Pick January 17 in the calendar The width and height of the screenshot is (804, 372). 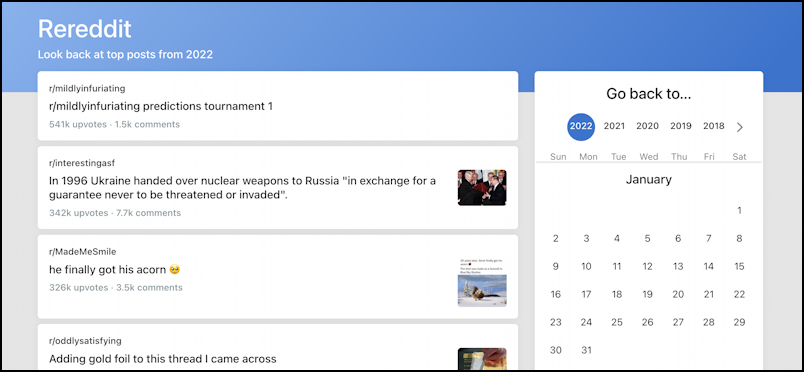coord(586,295)
